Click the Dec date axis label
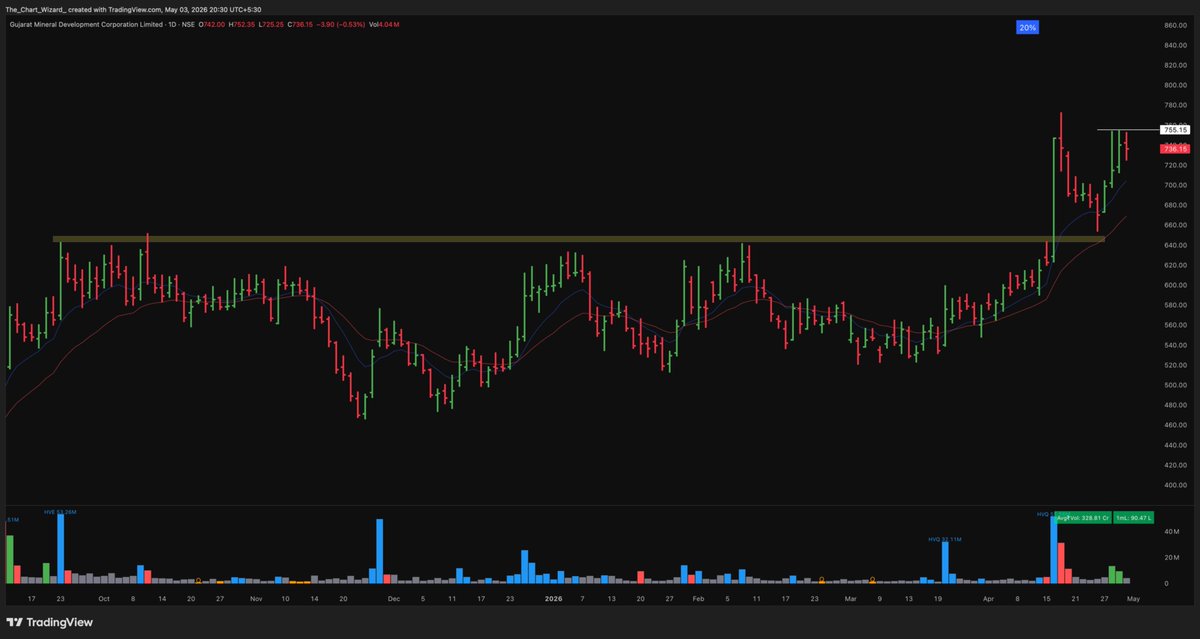The image size is (1200, 639). [393, 598]
